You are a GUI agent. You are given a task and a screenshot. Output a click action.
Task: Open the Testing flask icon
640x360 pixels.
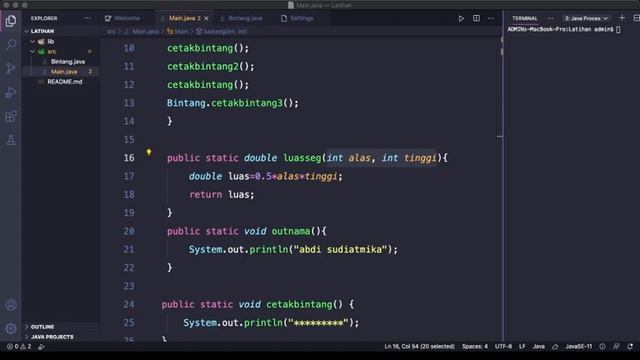[11, 140]
